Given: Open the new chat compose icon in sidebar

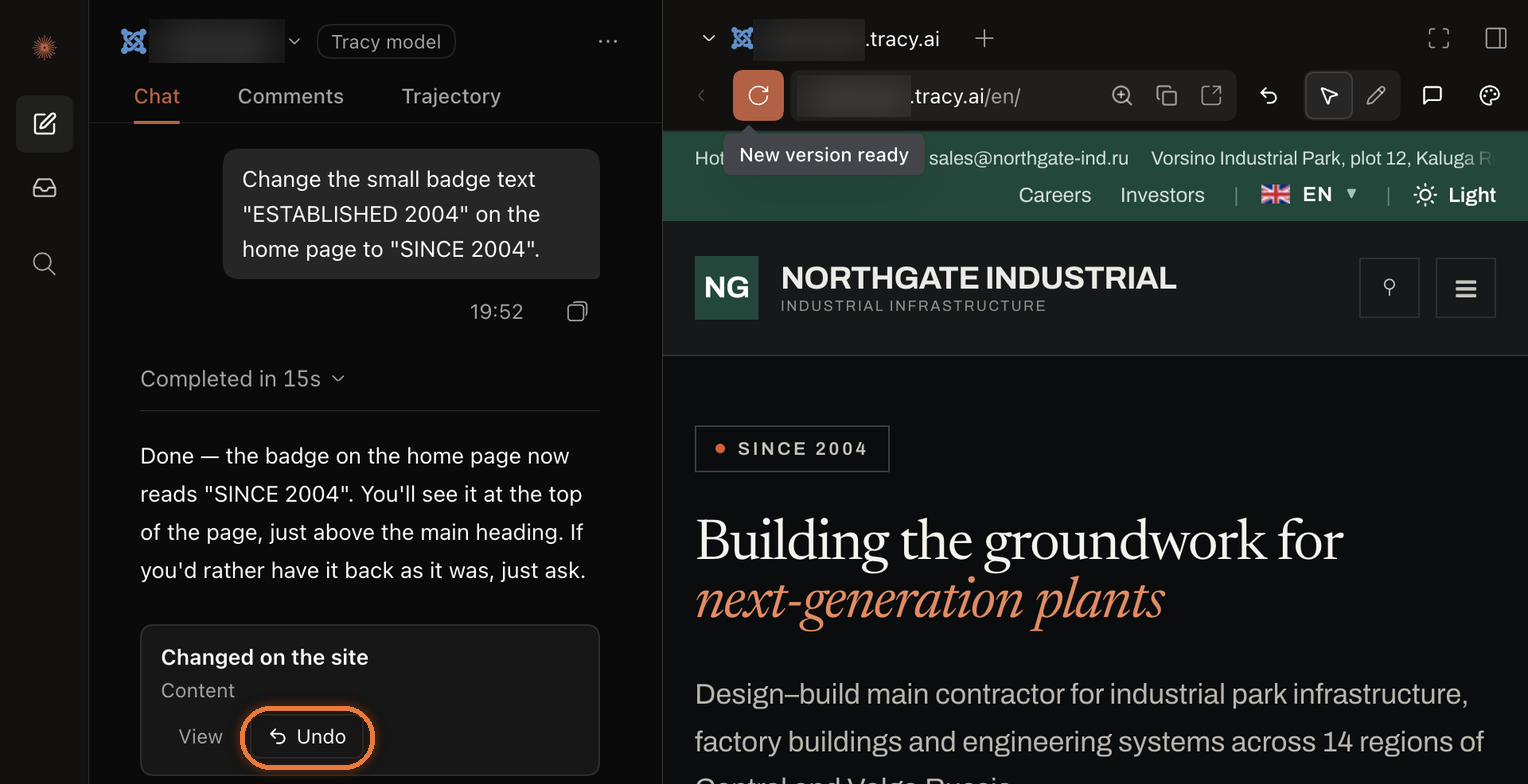Looking at the screenshot, I should point(44,124).
